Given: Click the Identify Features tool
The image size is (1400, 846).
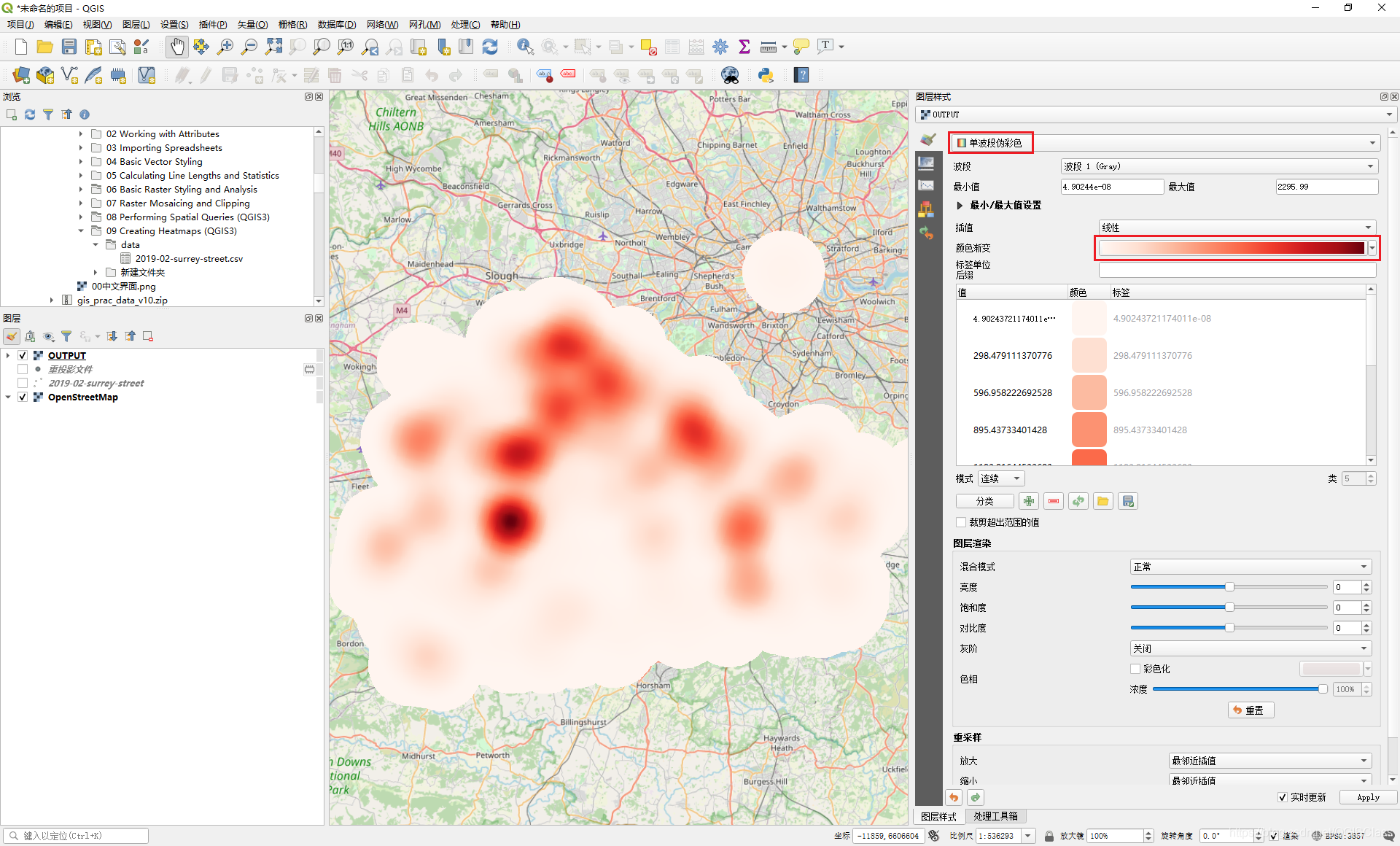Looking at the screenshot, I should click(524, 47).
